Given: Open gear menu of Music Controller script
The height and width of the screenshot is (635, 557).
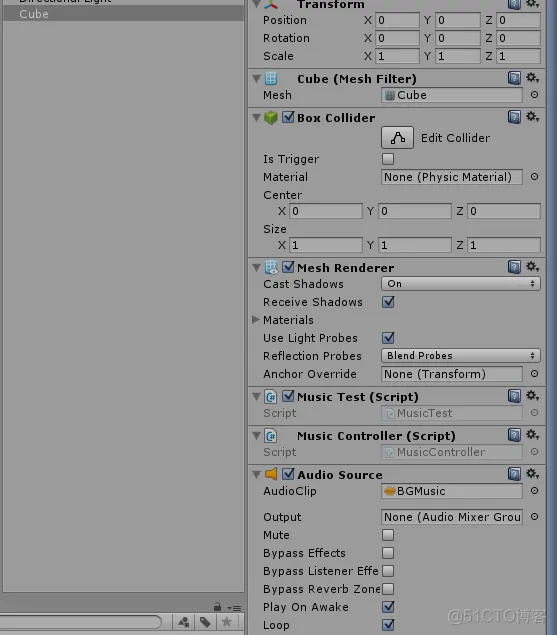Looking at the screenshot, I should pos(532,435).
